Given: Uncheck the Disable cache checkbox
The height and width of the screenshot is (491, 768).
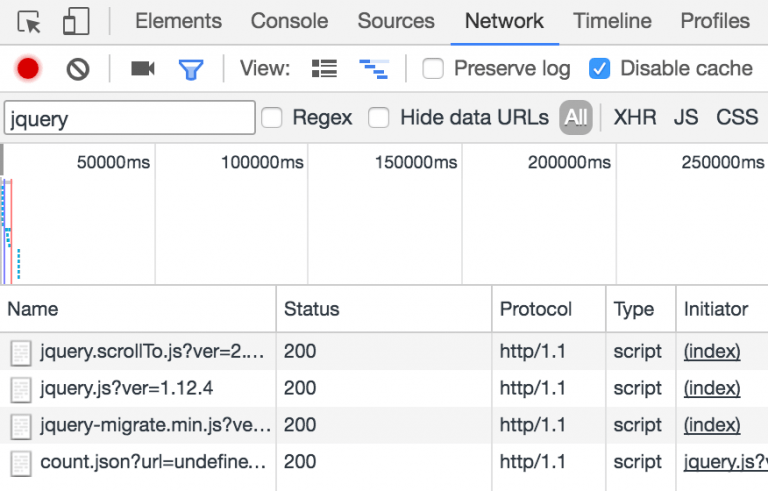Looking at the screenshot, I should click(x=599, y=69).
